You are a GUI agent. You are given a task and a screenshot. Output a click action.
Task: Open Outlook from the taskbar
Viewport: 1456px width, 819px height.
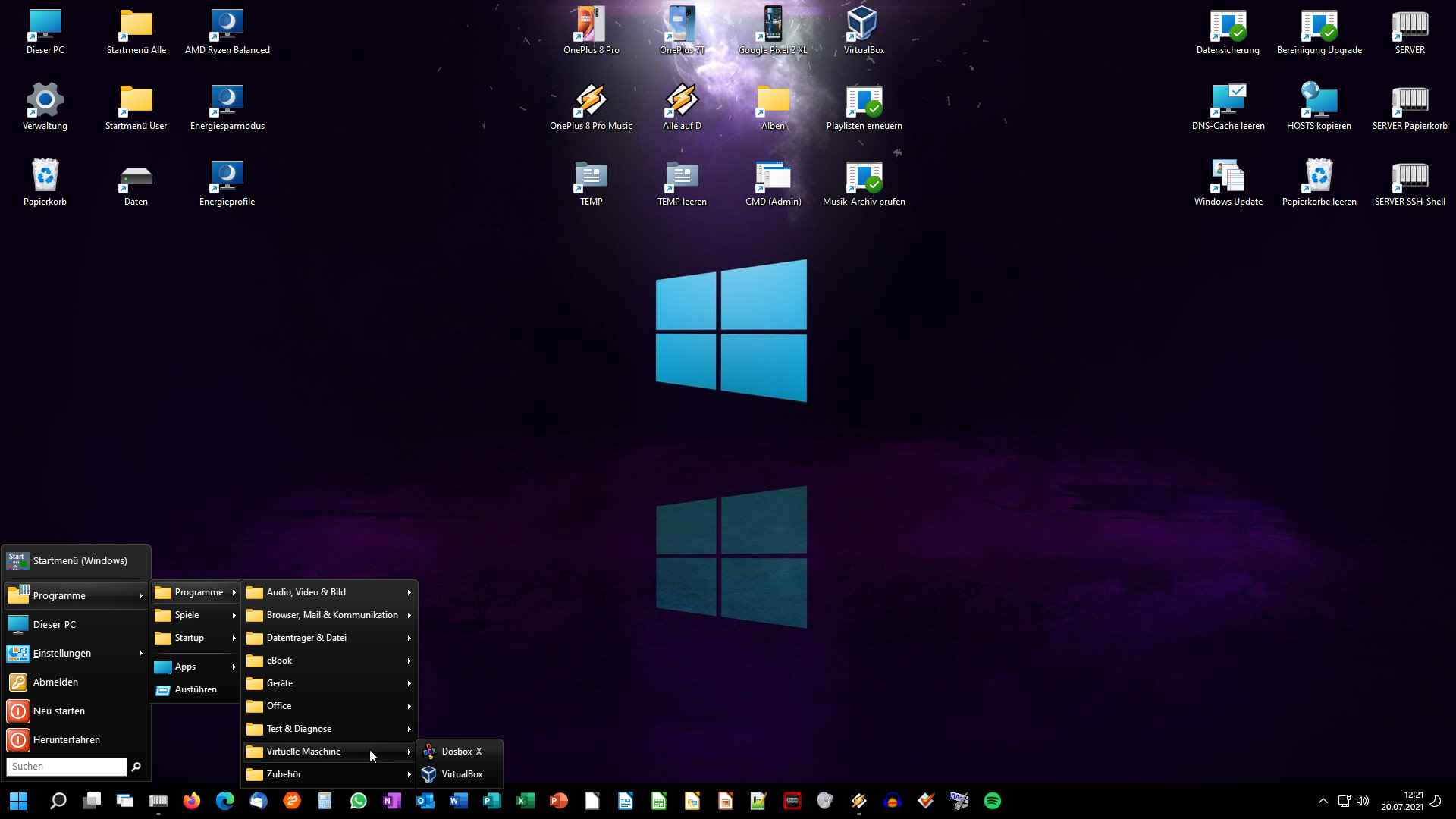coord(425,801)
